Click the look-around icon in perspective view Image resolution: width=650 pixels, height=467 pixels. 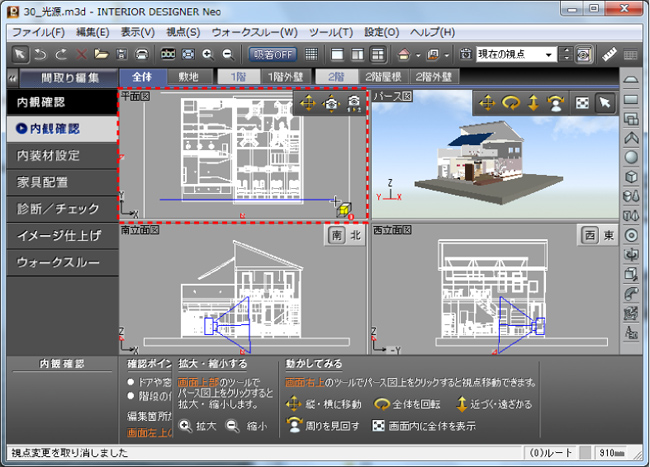point(557,103)
